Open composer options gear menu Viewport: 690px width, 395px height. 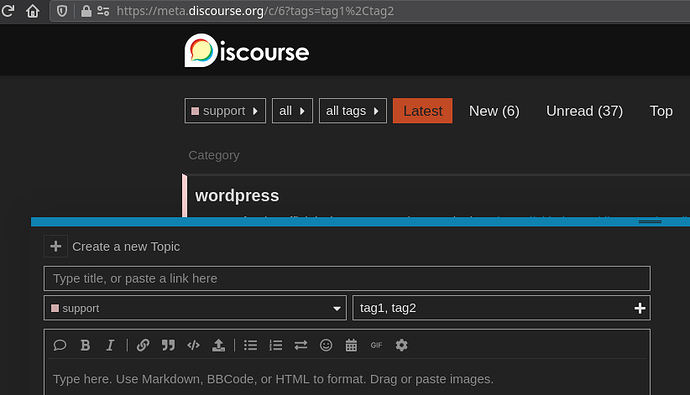[x=401, y=345]
